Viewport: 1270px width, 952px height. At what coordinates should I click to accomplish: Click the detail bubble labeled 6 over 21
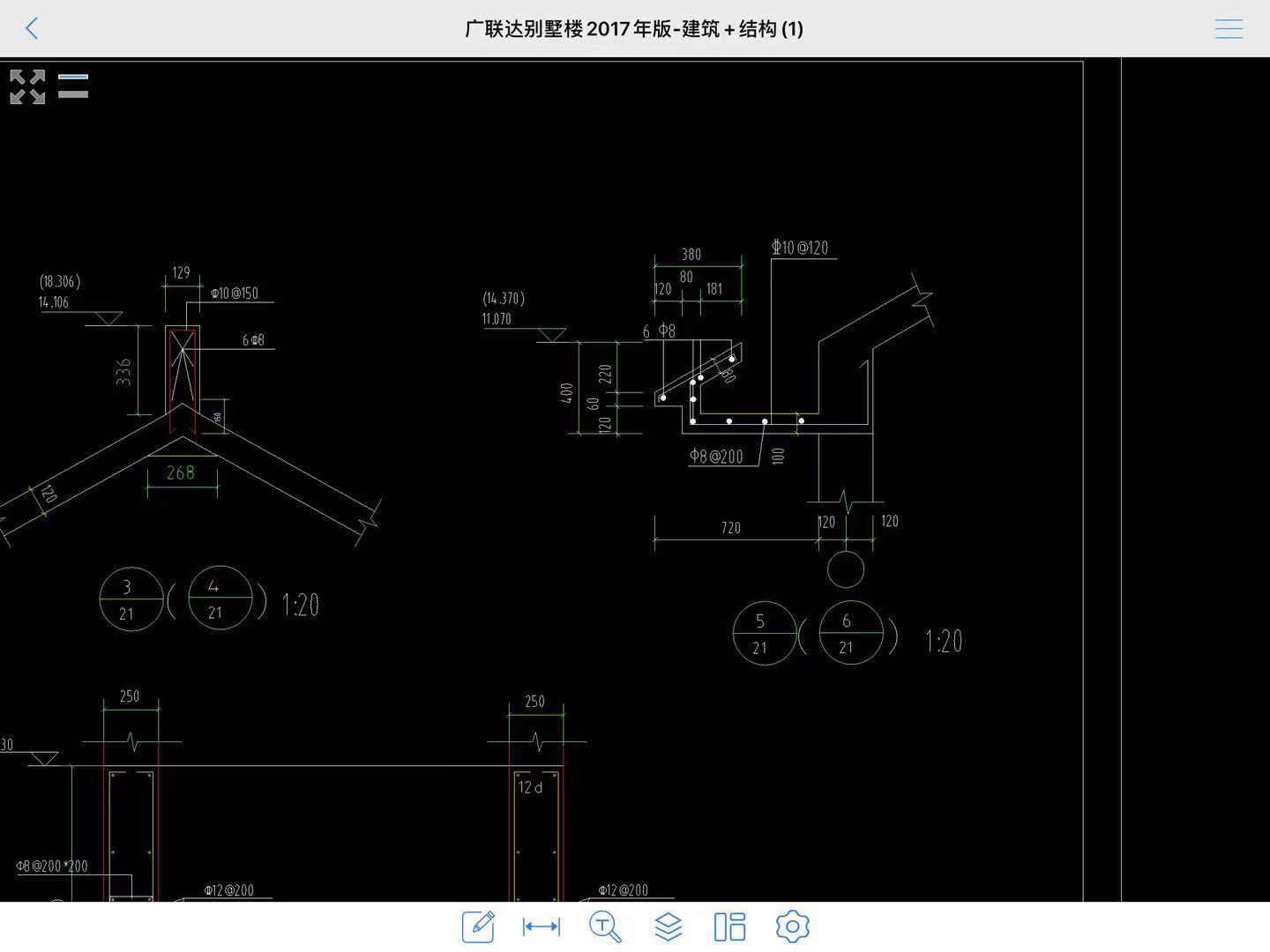point(851,632)
